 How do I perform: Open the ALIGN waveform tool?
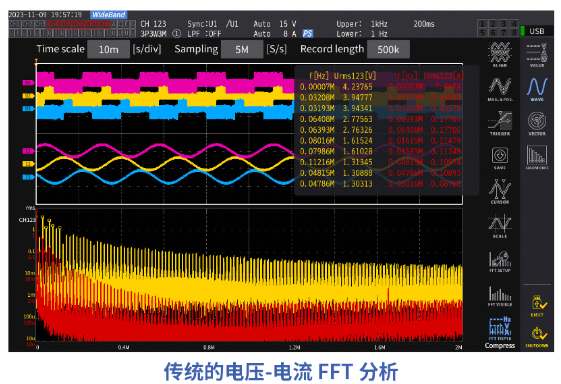500,54
